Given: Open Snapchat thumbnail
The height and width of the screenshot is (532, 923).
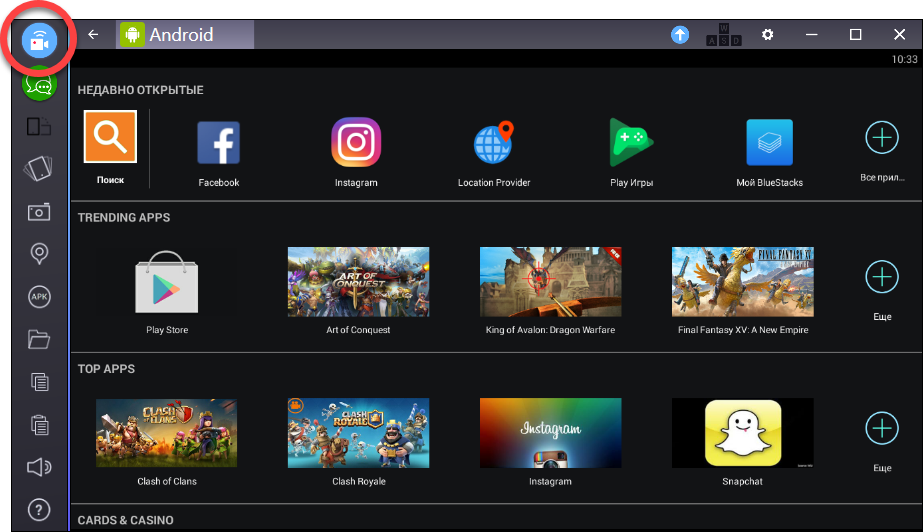Looking at the screenshot, I should pyautogui.click(x=743, y=433).
